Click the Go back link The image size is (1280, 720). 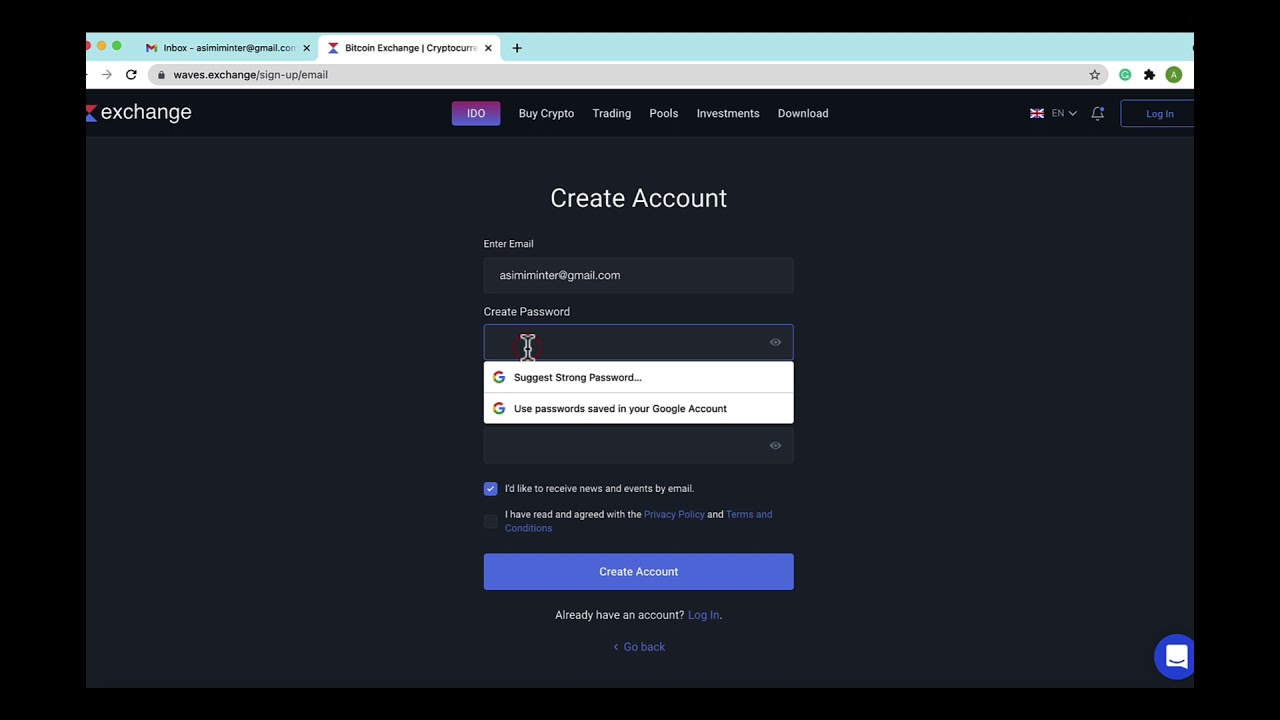coord(638,647)
